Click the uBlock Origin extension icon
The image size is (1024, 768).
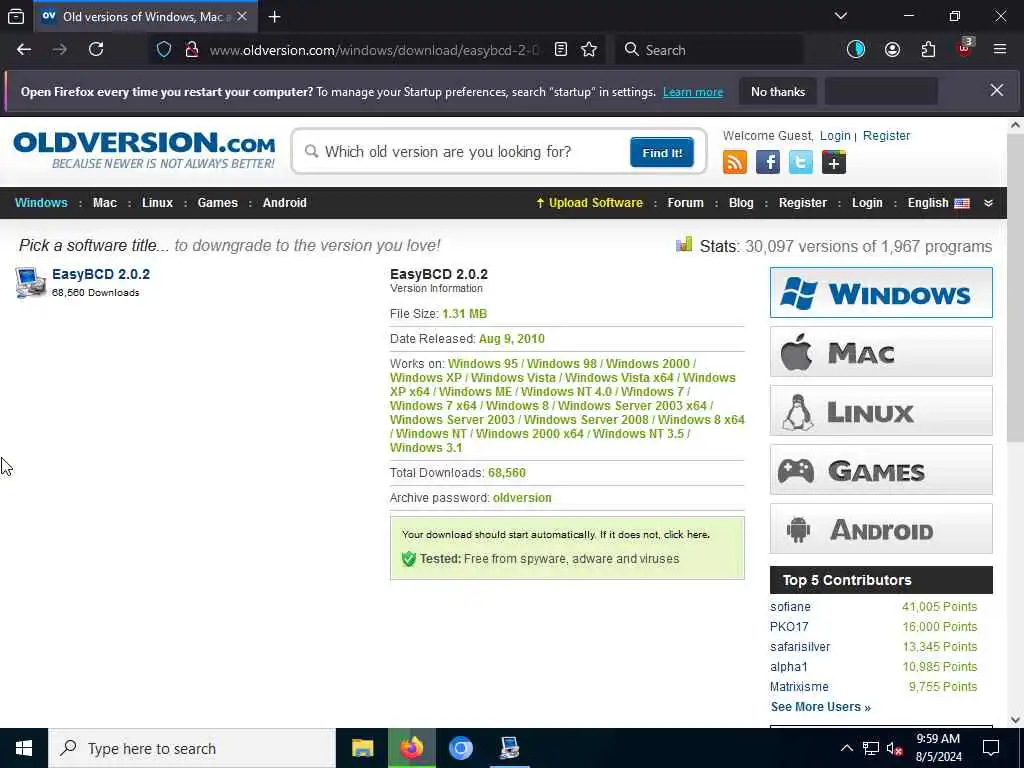[964, 48]
